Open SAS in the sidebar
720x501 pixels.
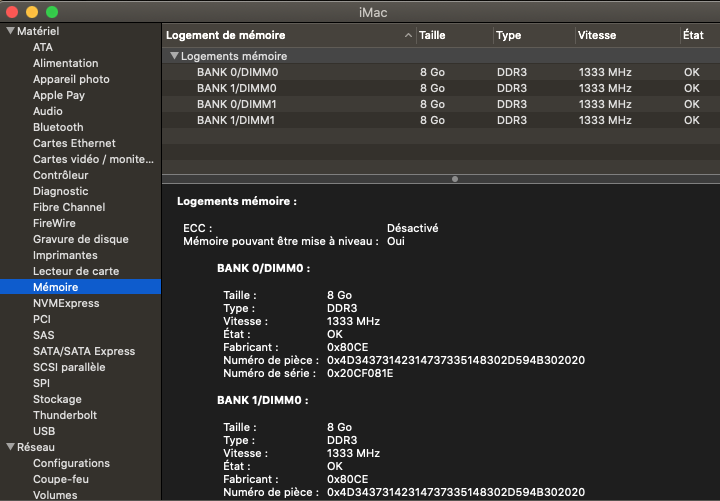[x=44, y=335]
